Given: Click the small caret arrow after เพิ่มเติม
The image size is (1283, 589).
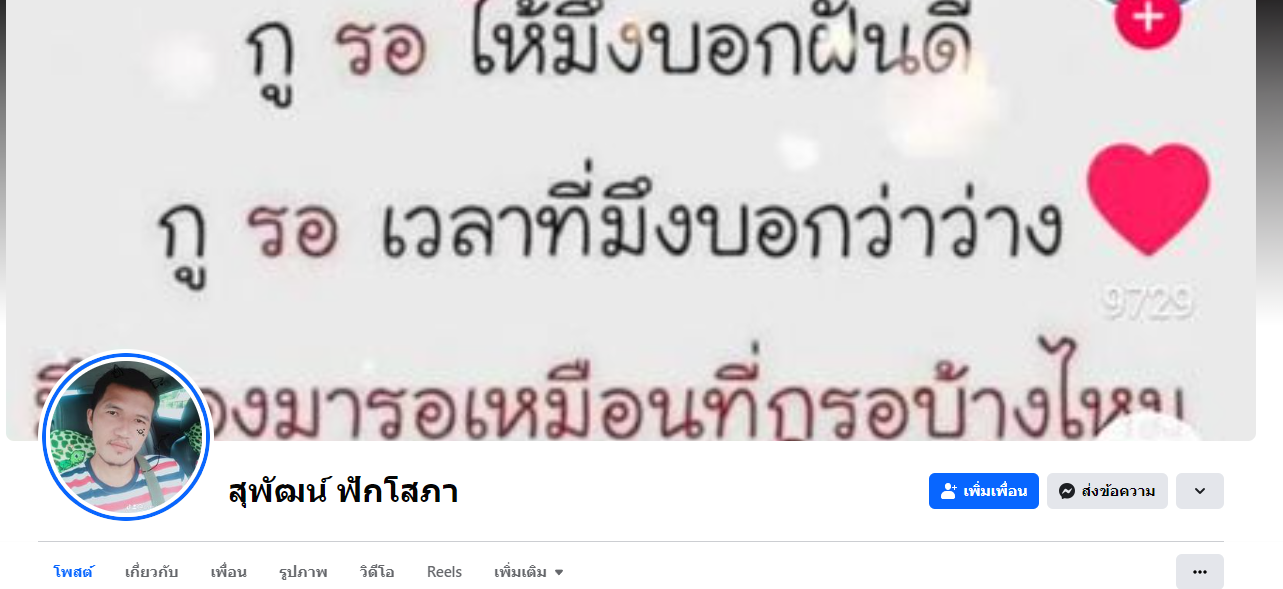Looking at the screenshot, I should 559,573.
